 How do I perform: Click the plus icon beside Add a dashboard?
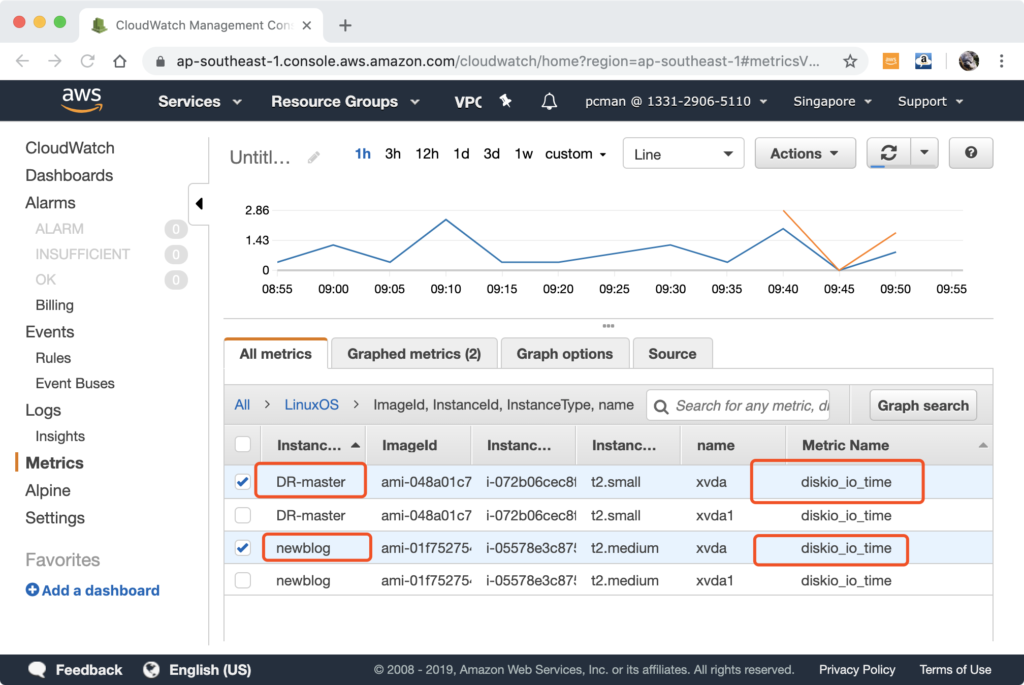(x=32, y=590)
